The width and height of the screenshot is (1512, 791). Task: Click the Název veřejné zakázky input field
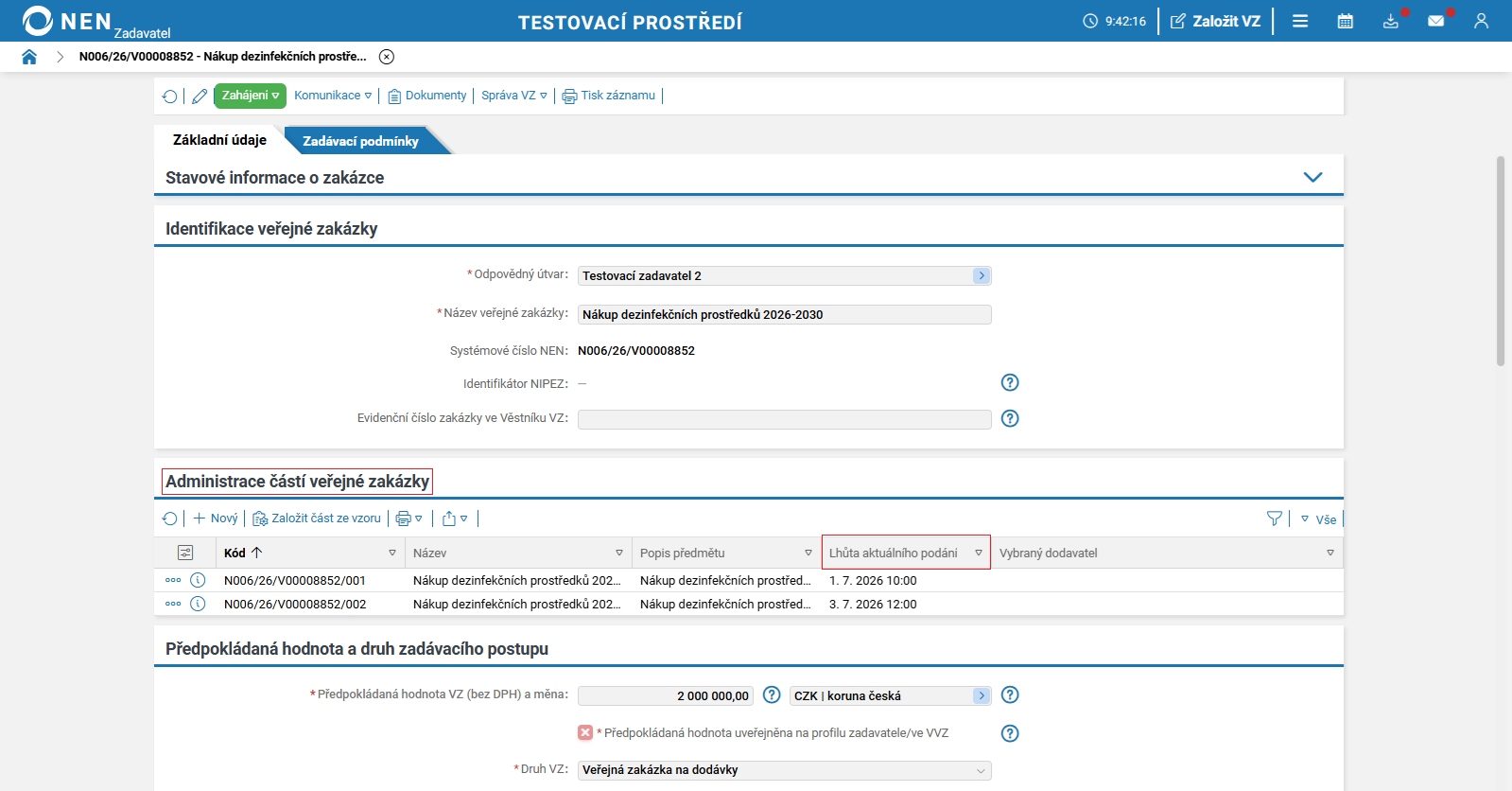click(784, 314)
